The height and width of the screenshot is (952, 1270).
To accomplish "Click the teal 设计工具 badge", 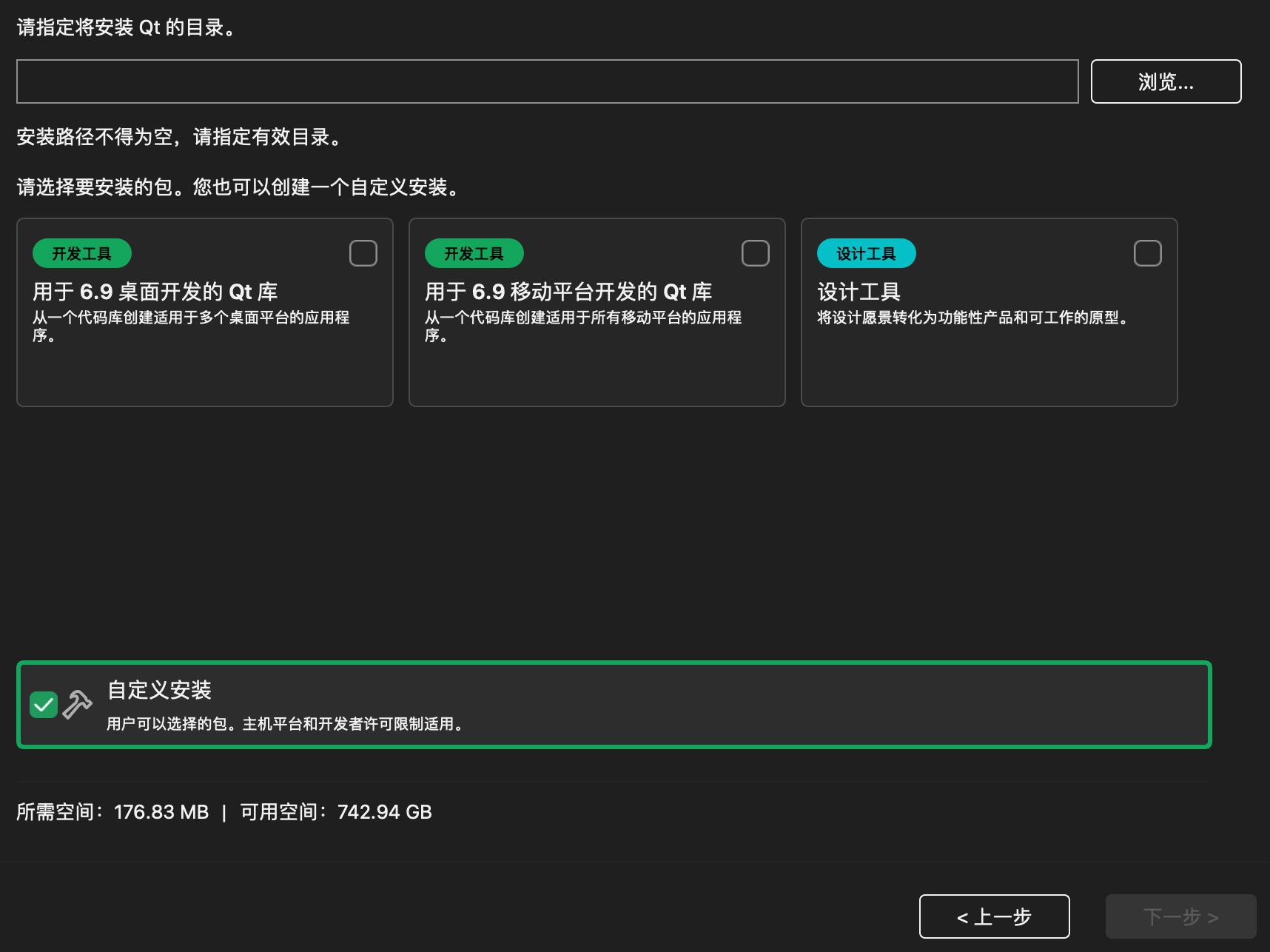I will point(867,253).
